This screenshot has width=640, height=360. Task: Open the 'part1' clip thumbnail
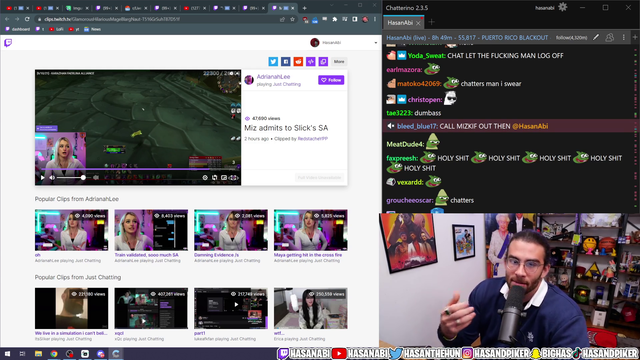(x=231, y=308)
